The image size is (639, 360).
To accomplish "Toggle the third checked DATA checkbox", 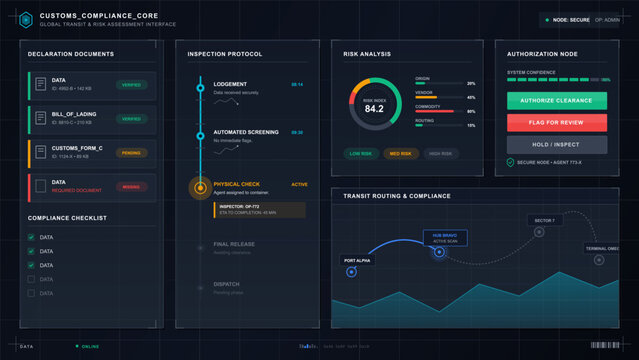I will click(31, 265).
